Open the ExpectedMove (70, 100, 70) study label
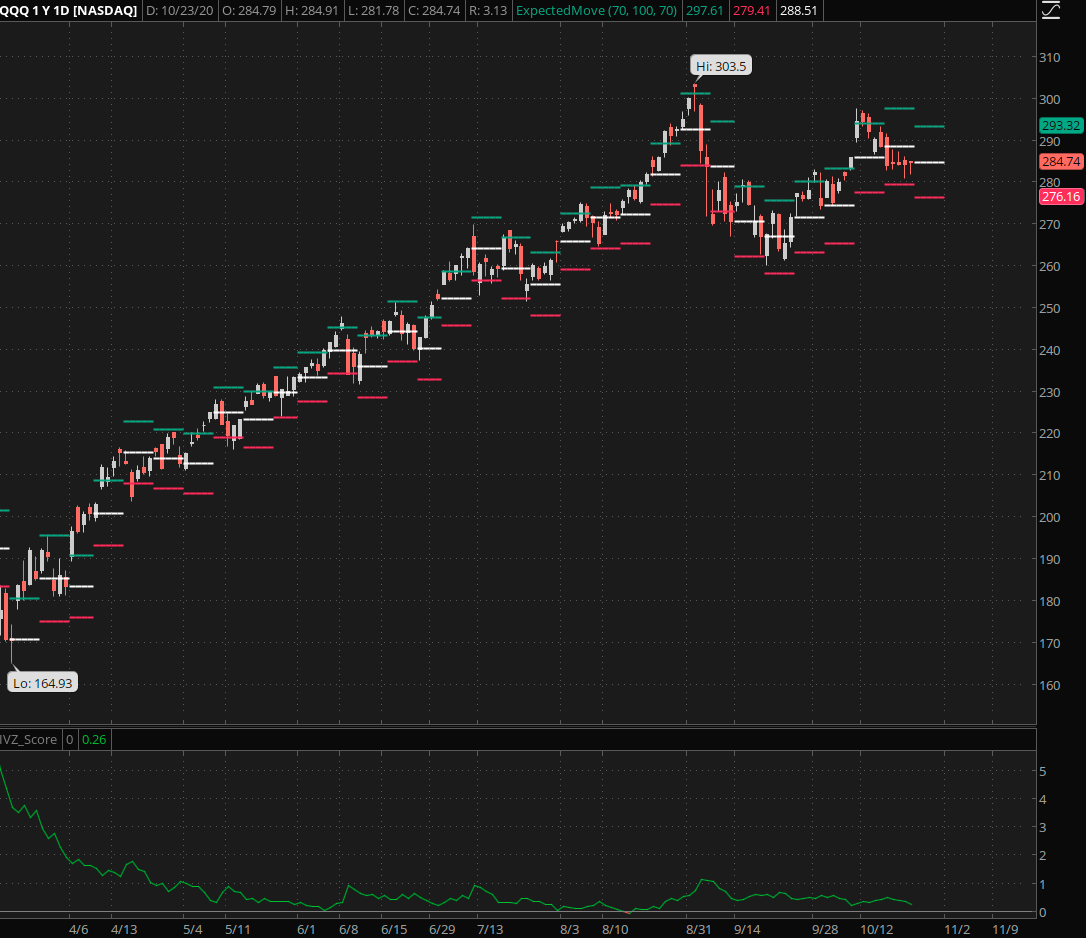1086x938 pixels. 596,10
